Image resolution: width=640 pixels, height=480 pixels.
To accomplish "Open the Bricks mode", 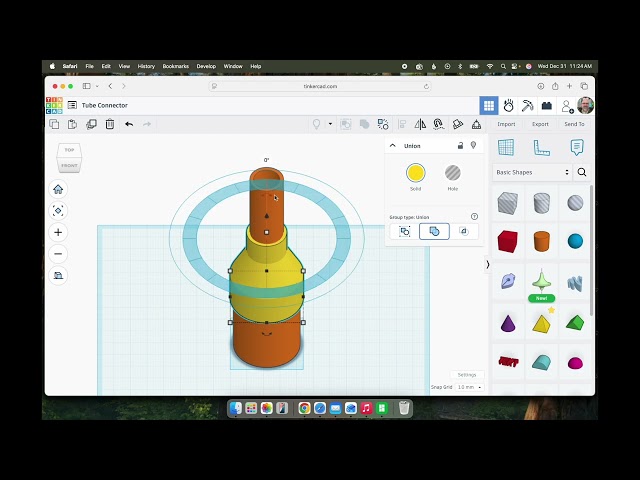I will point(547,106).
